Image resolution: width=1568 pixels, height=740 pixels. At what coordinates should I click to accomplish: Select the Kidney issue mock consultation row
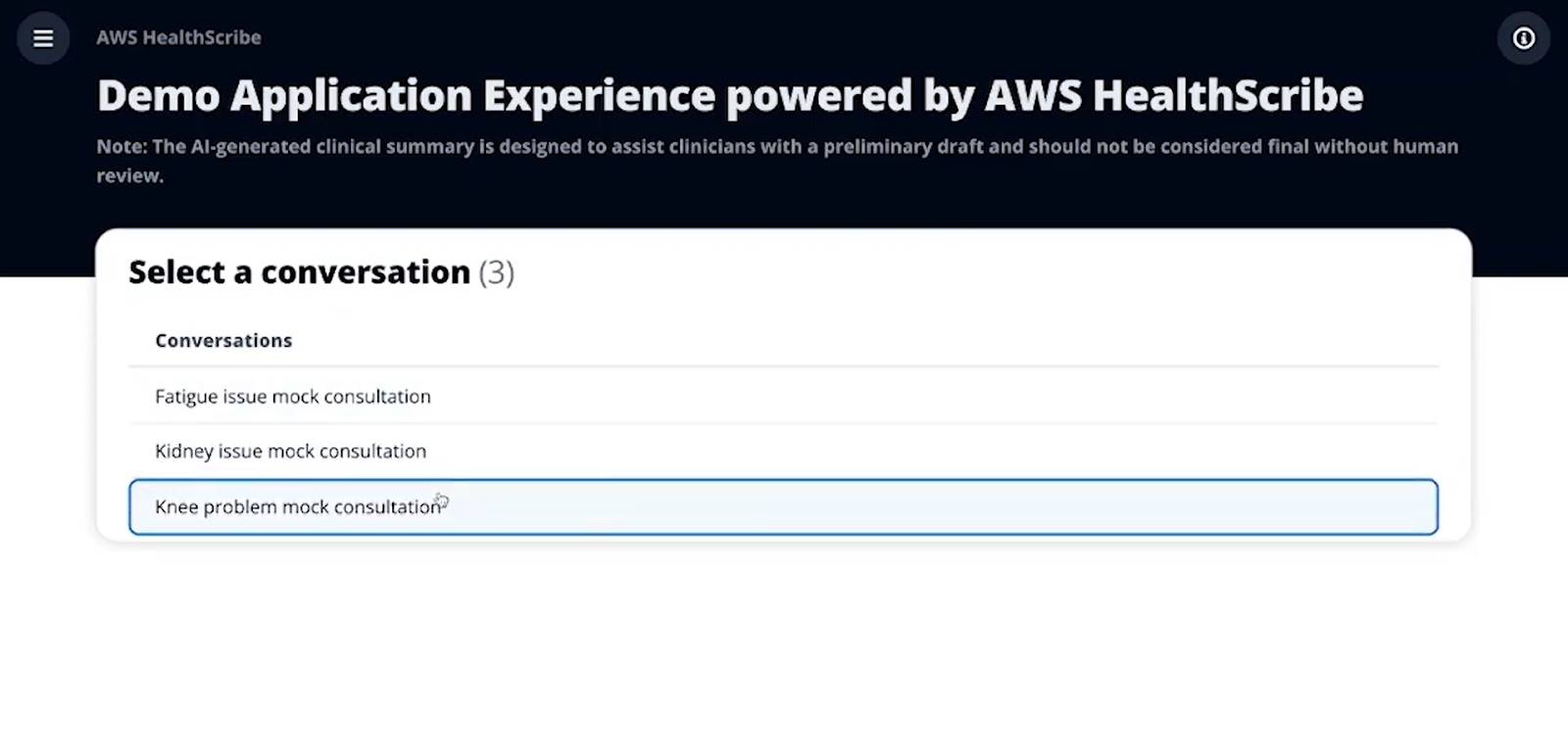(x=783, y=451)
